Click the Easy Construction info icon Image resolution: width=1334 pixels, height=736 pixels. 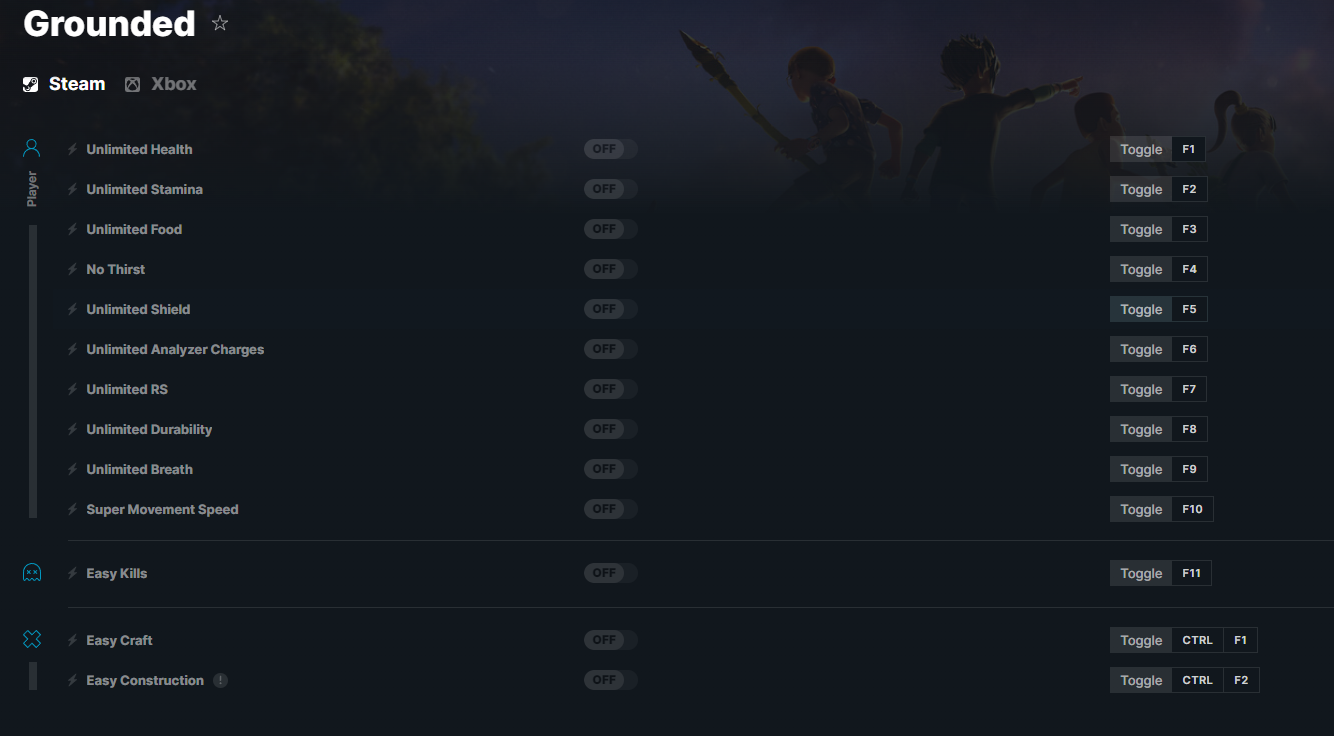click(220, 680)
